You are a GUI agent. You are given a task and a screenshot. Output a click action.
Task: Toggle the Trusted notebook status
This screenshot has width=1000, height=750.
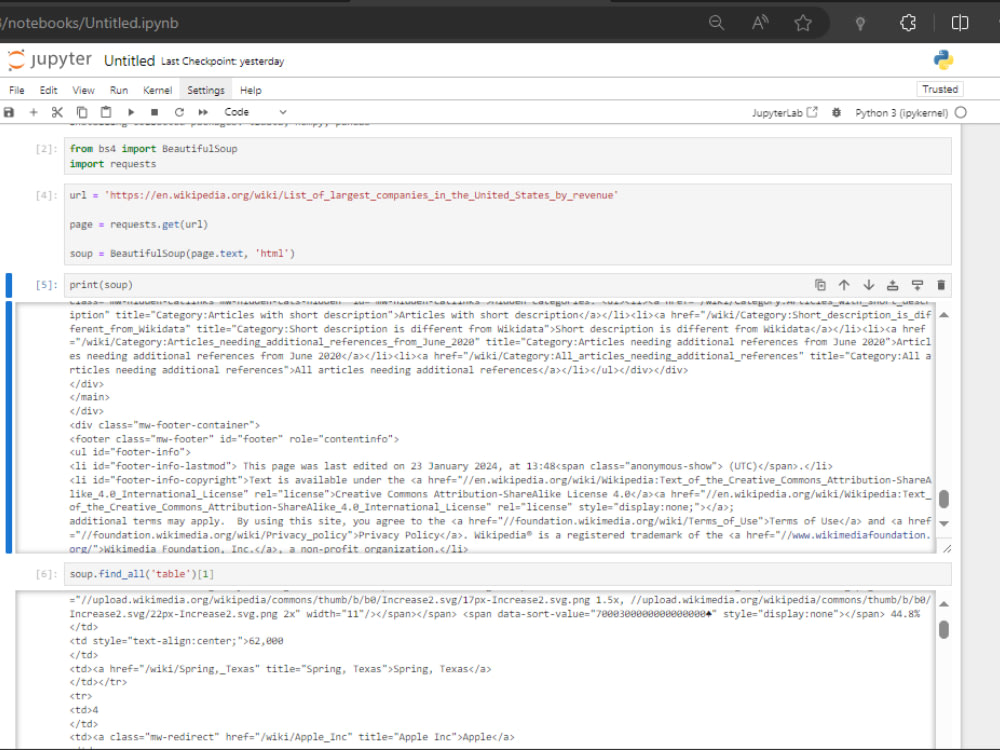click(x=940, y=89)
